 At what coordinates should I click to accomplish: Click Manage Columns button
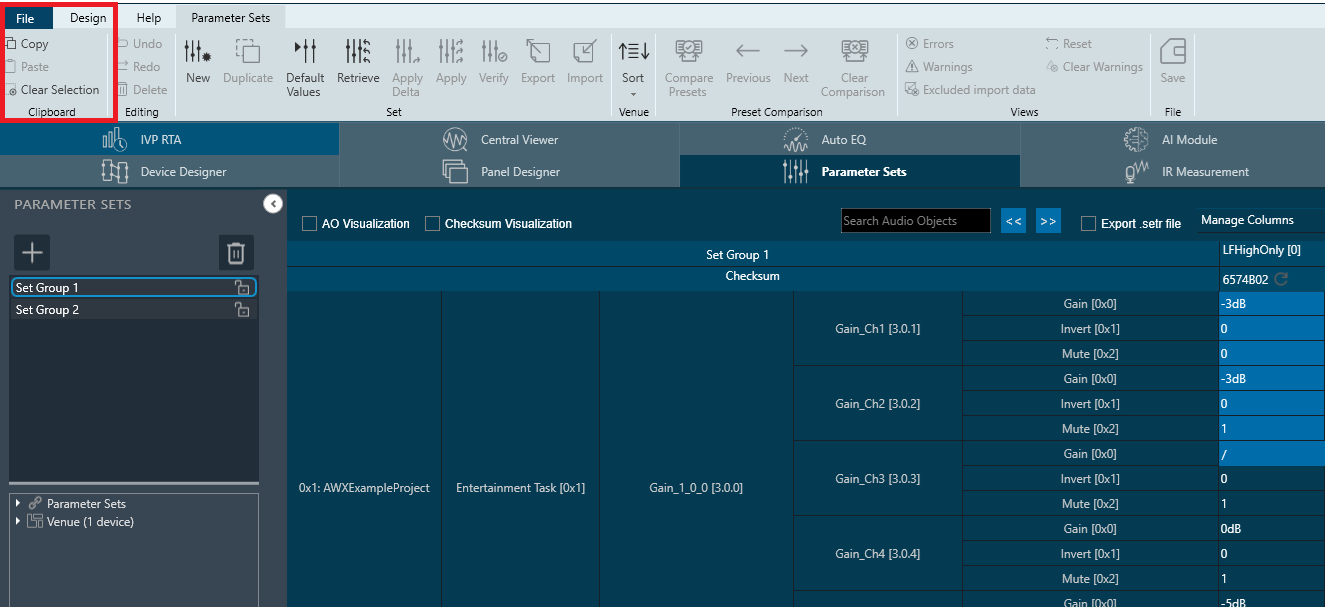1247,220
